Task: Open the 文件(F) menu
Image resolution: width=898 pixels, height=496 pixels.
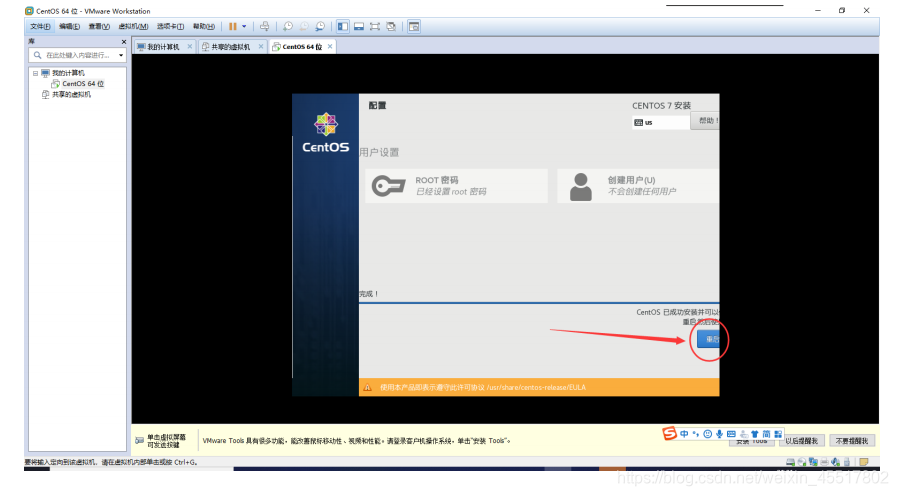Action: tap(40, 26)
